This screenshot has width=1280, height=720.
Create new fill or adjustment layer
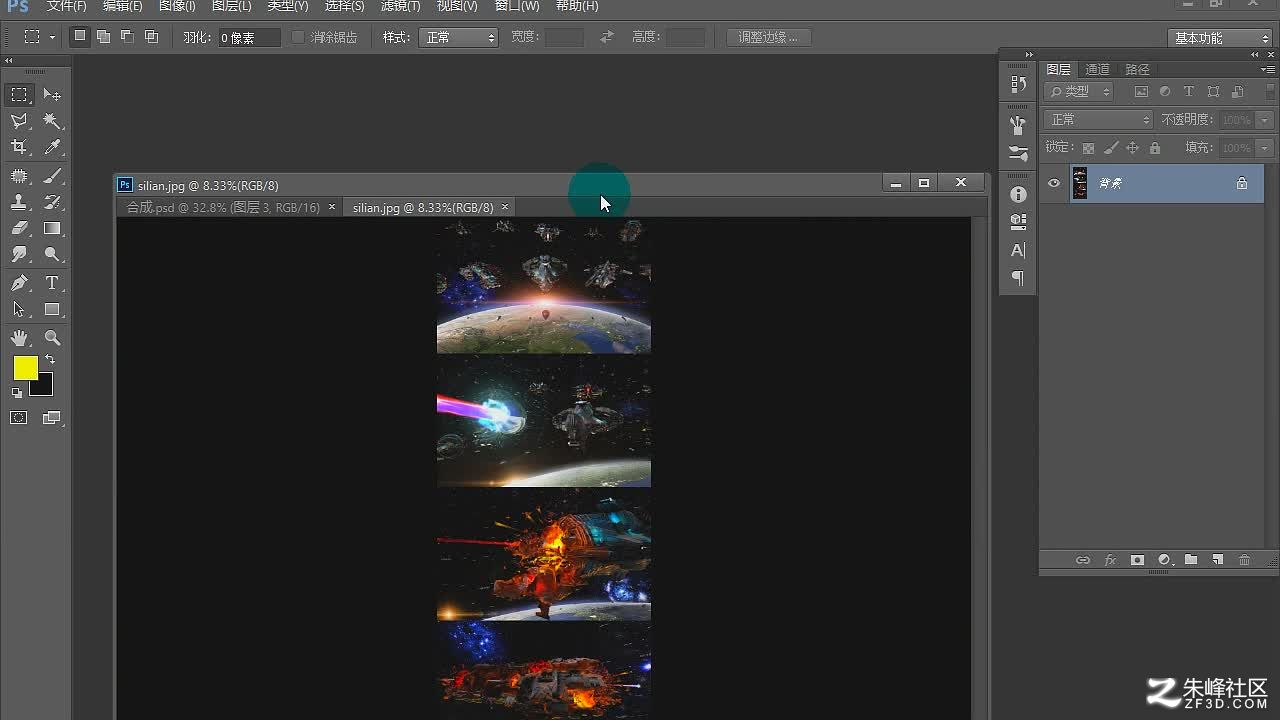point(1164,560)
